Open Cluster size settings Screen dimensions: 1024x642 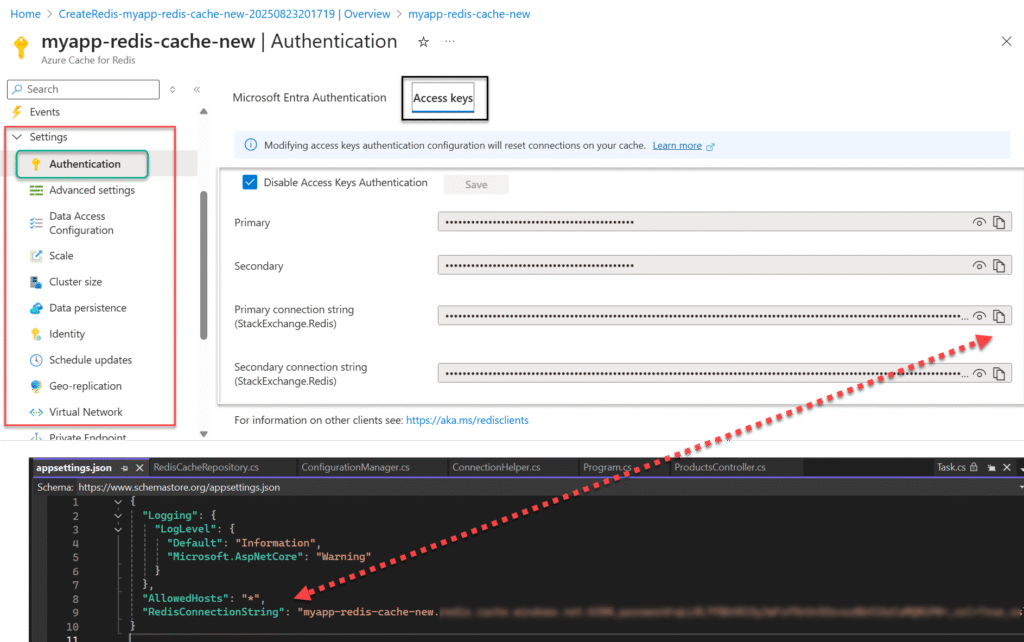click(75, 281)
